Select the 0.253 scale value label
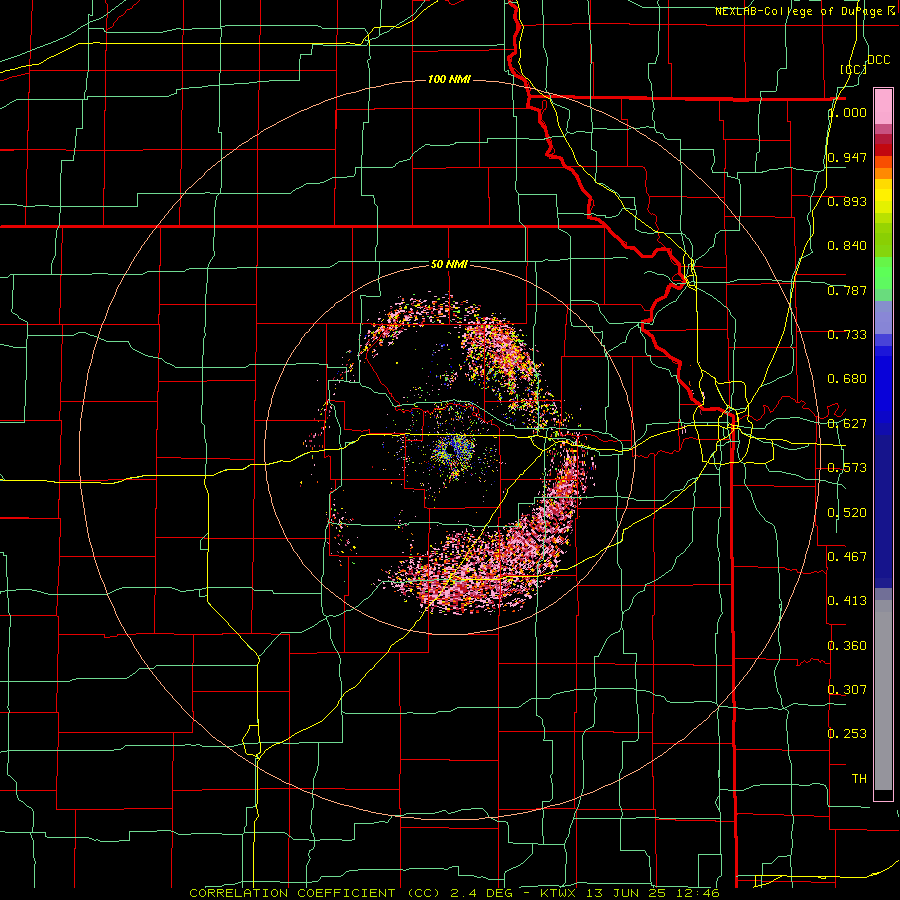Screen dimensions: 900x900 coord(847,734)
